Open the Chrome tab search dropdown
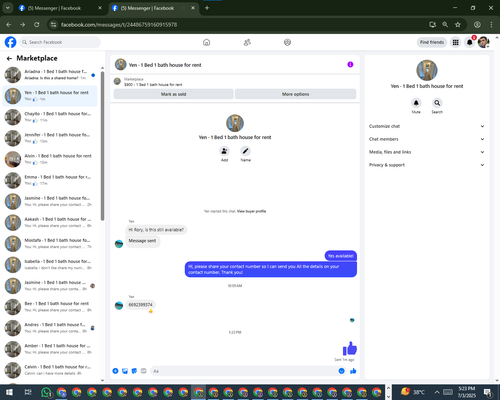500x400 pixels. point(7,8)
